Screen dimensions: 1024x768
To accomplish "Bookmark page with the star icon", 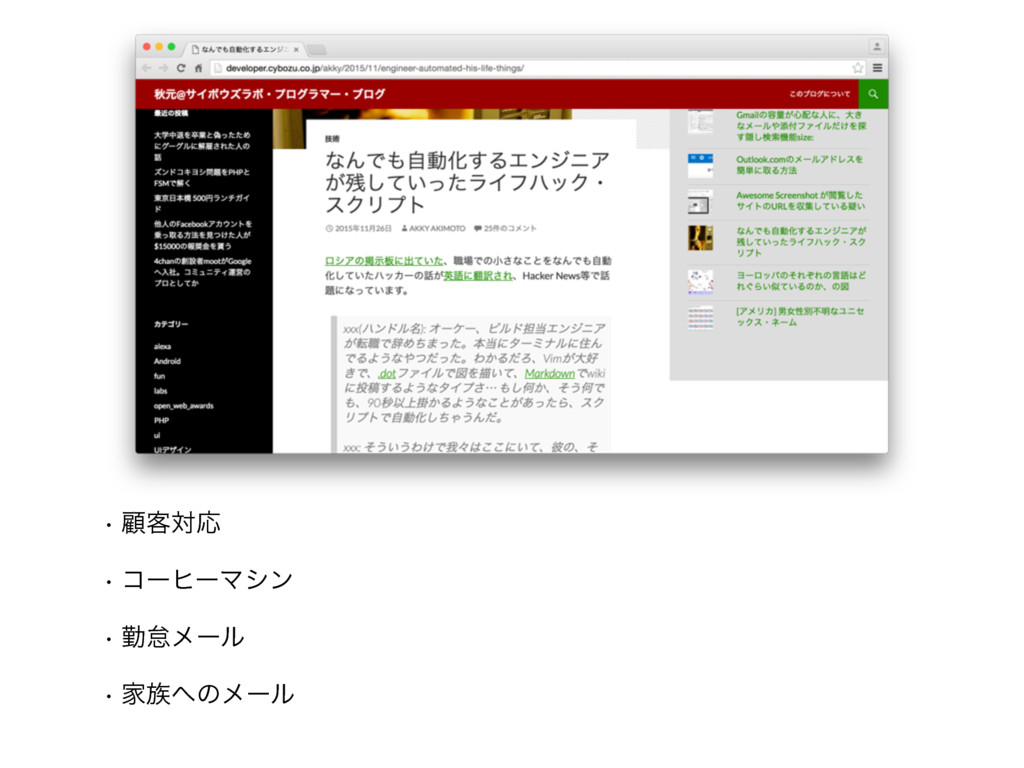I will pyautogui.click(x=857, y=68).
